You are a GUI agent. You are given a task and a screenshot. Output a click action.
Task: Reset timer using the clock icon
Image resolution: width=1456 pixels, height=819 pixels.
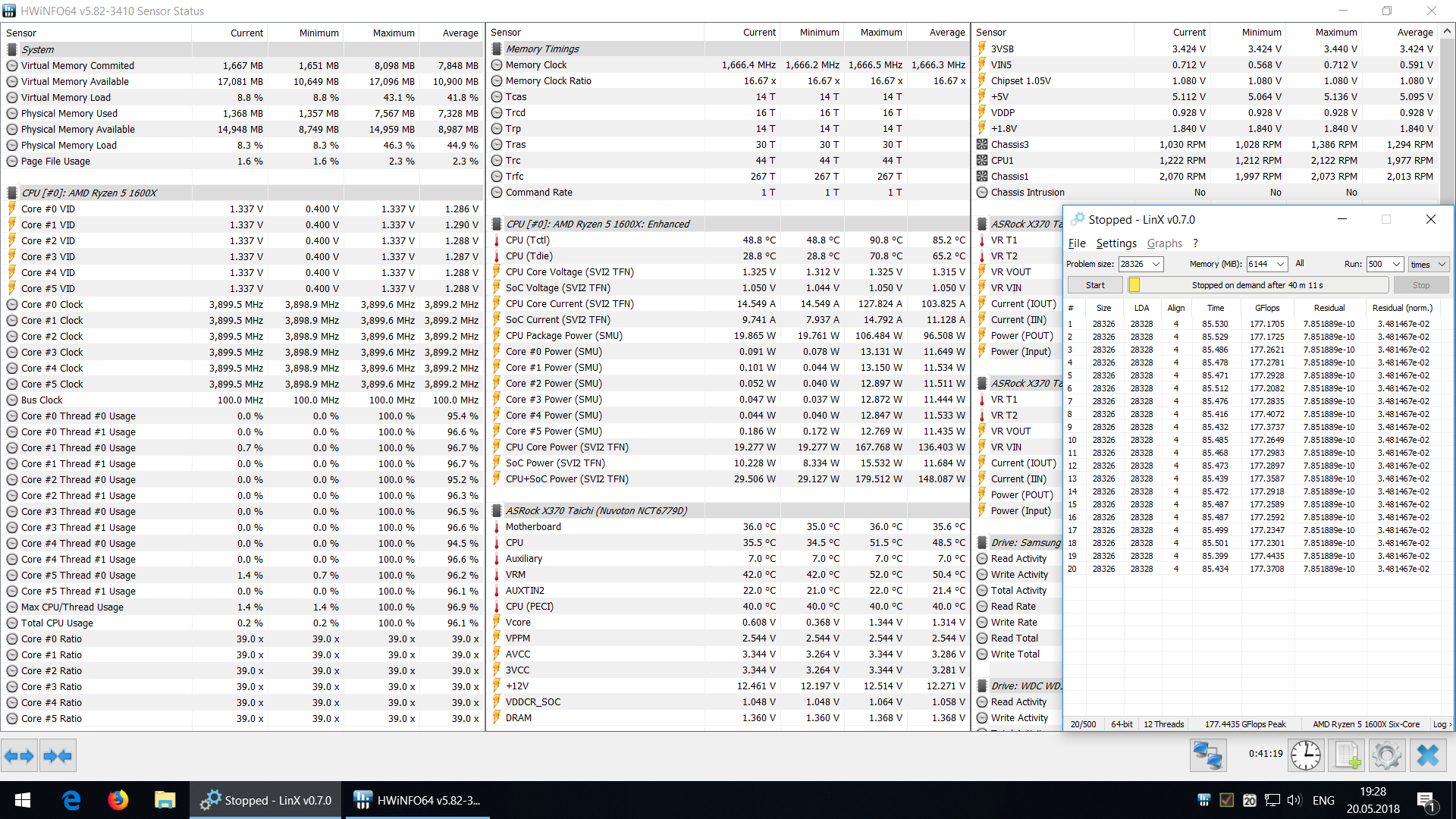coord(1306,755)
